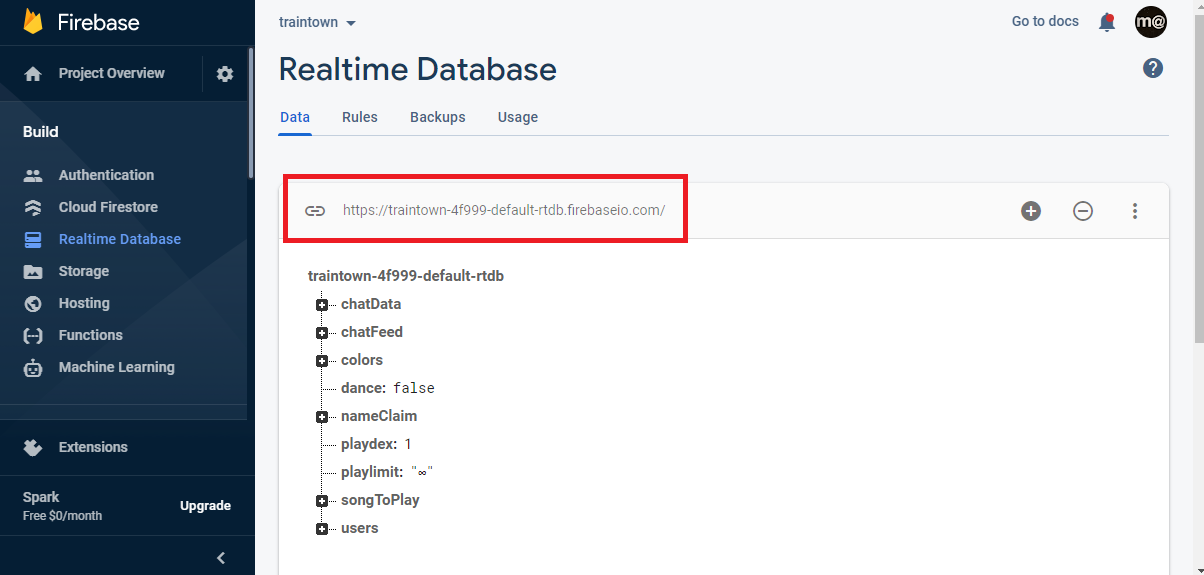
Task: Open Cloud Firestore in the sidebar
Action: coord(108,207)
